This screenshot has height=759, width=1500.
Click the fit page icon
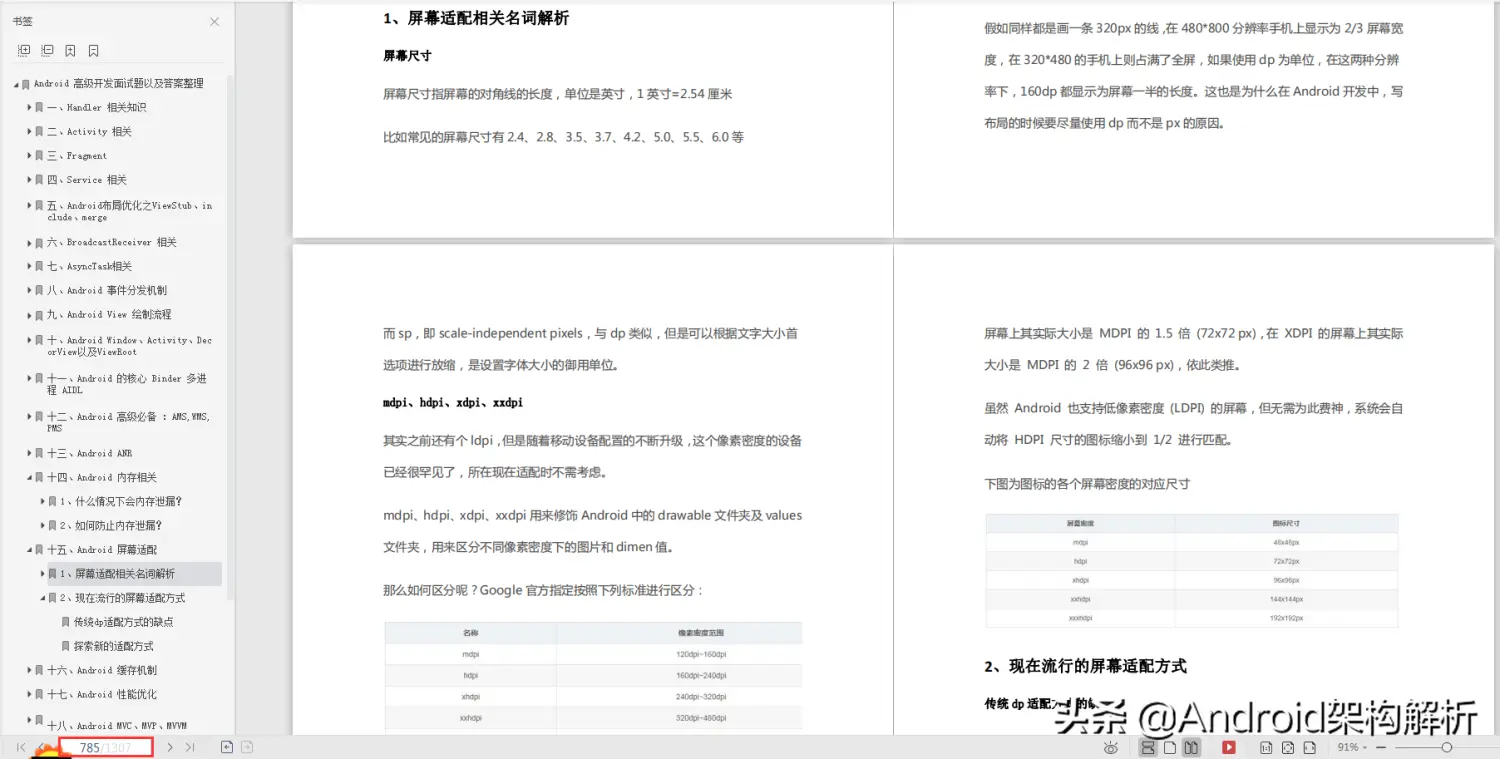tap(1288, 747)
